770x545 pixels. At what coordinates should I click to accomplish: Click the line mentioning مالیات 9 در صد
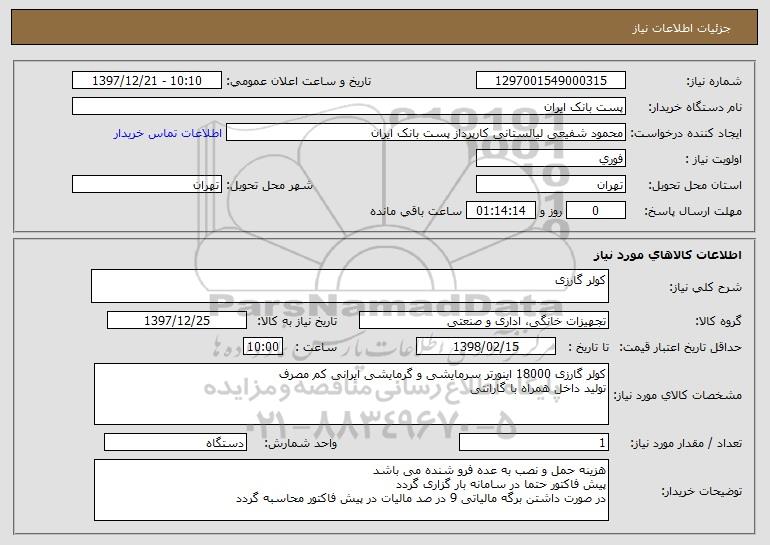[421, 498]
